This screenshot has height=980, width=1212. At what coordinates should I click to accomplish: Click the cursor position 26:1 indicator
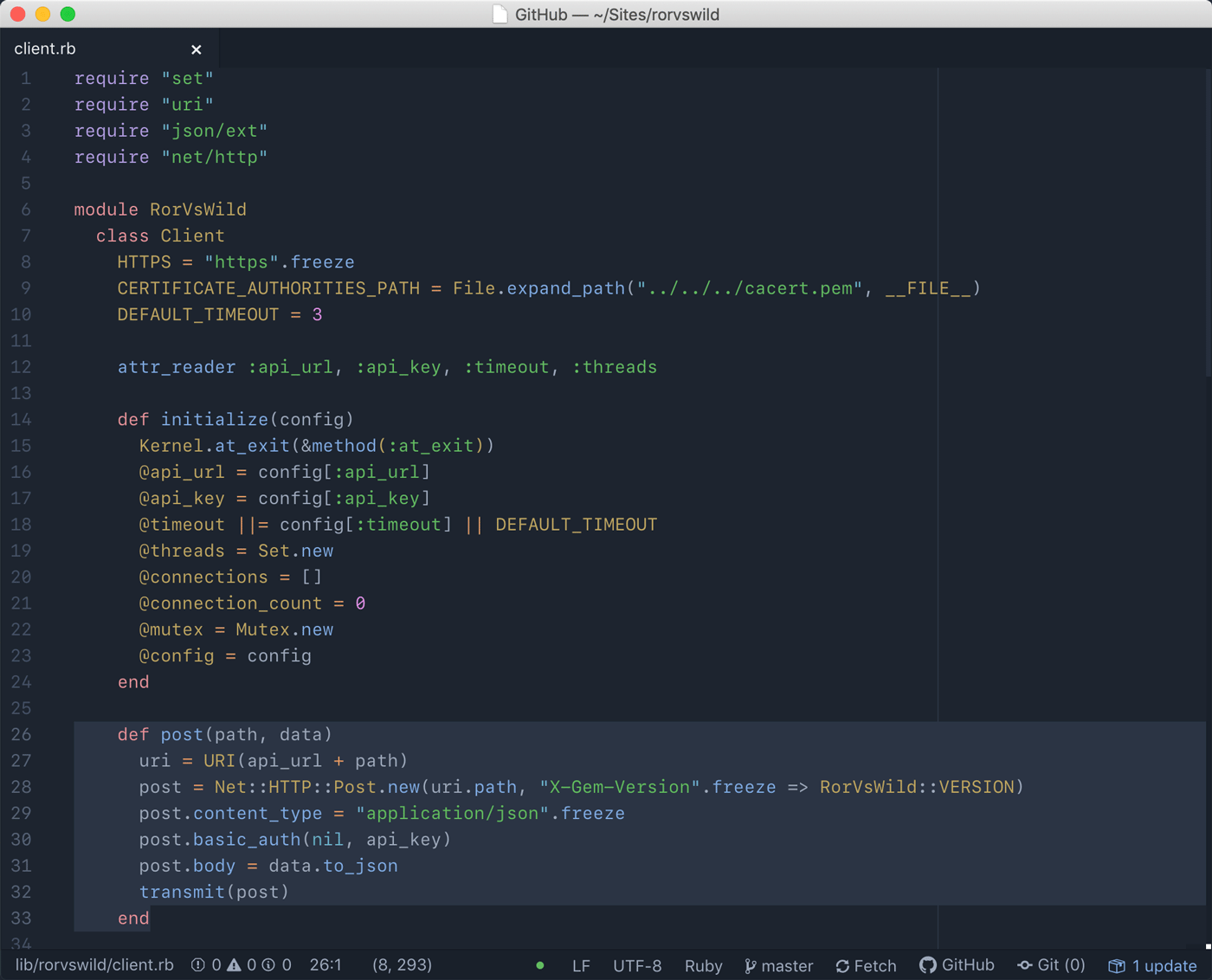(x=326, y=964)
